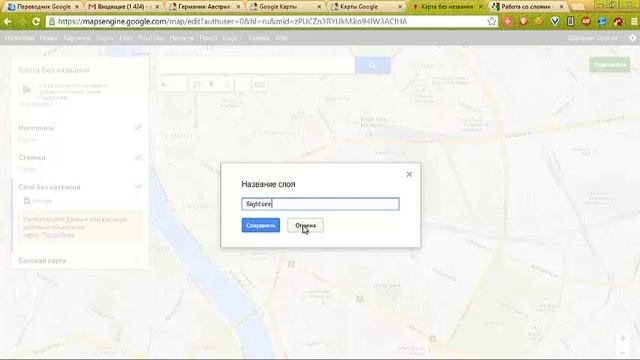Switch to the Германия-Австрия tab
The image size is (640, 360).
[203, 7]
